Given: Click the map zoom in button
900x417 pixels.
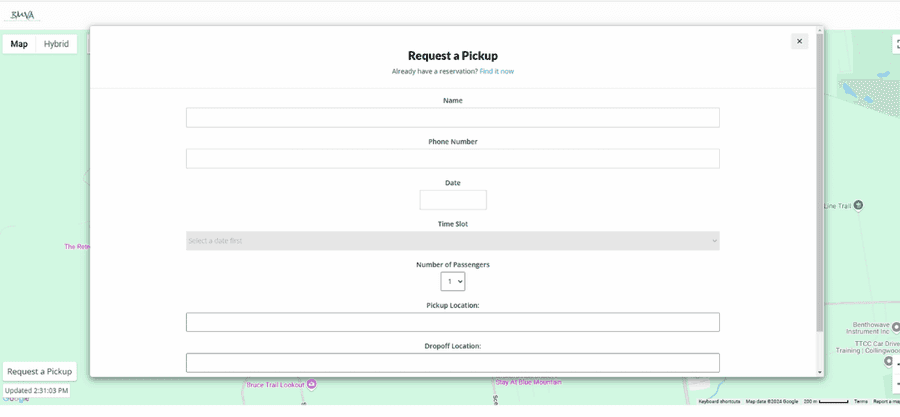Looking at the screenshot, I should (896, 365).
